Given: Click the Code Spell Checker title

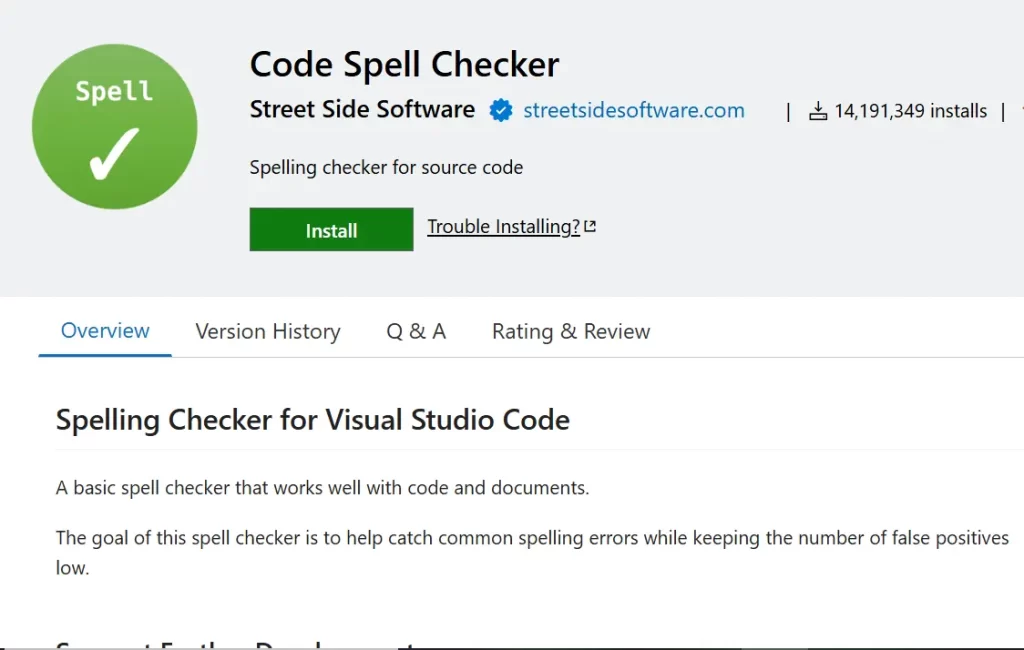Looking at the screenshot, I should (404, 64).
